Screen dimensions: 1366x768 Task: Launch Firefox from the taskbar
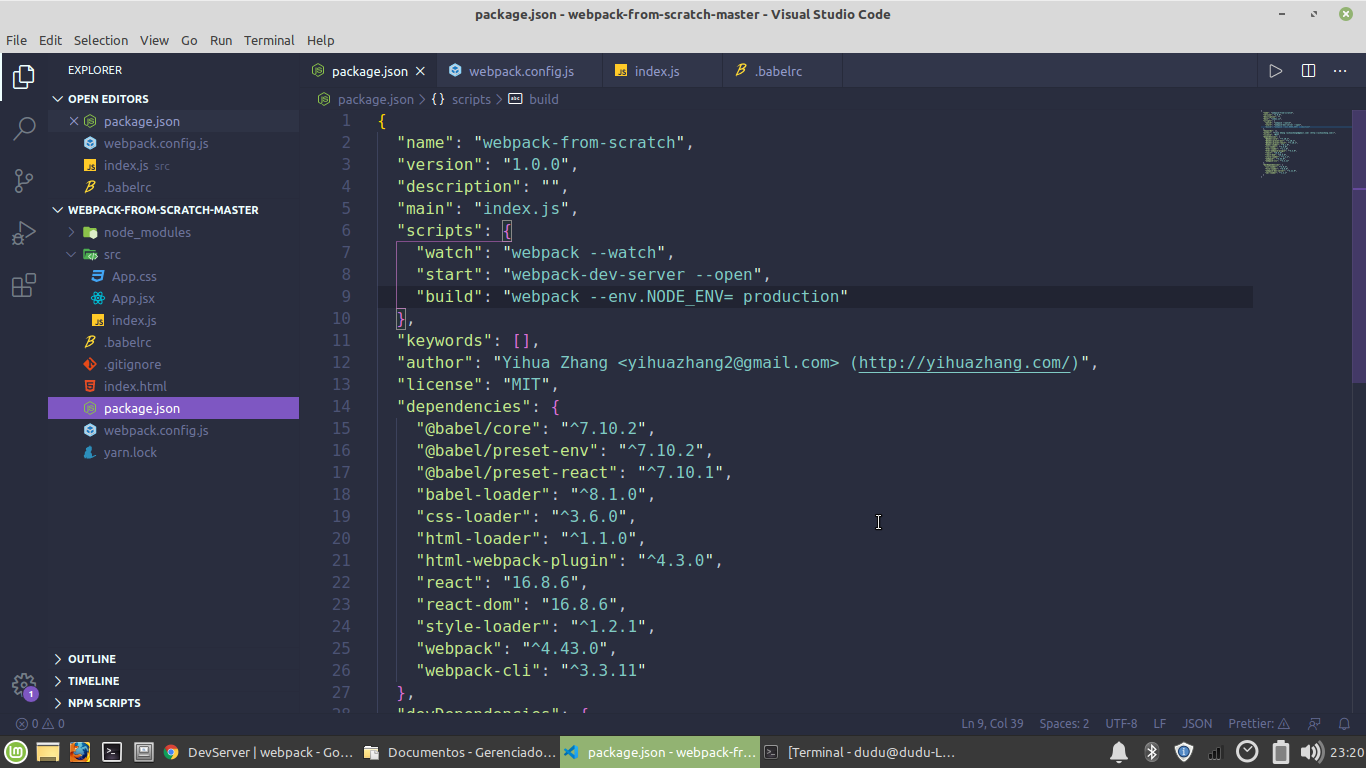click(80, 752)
